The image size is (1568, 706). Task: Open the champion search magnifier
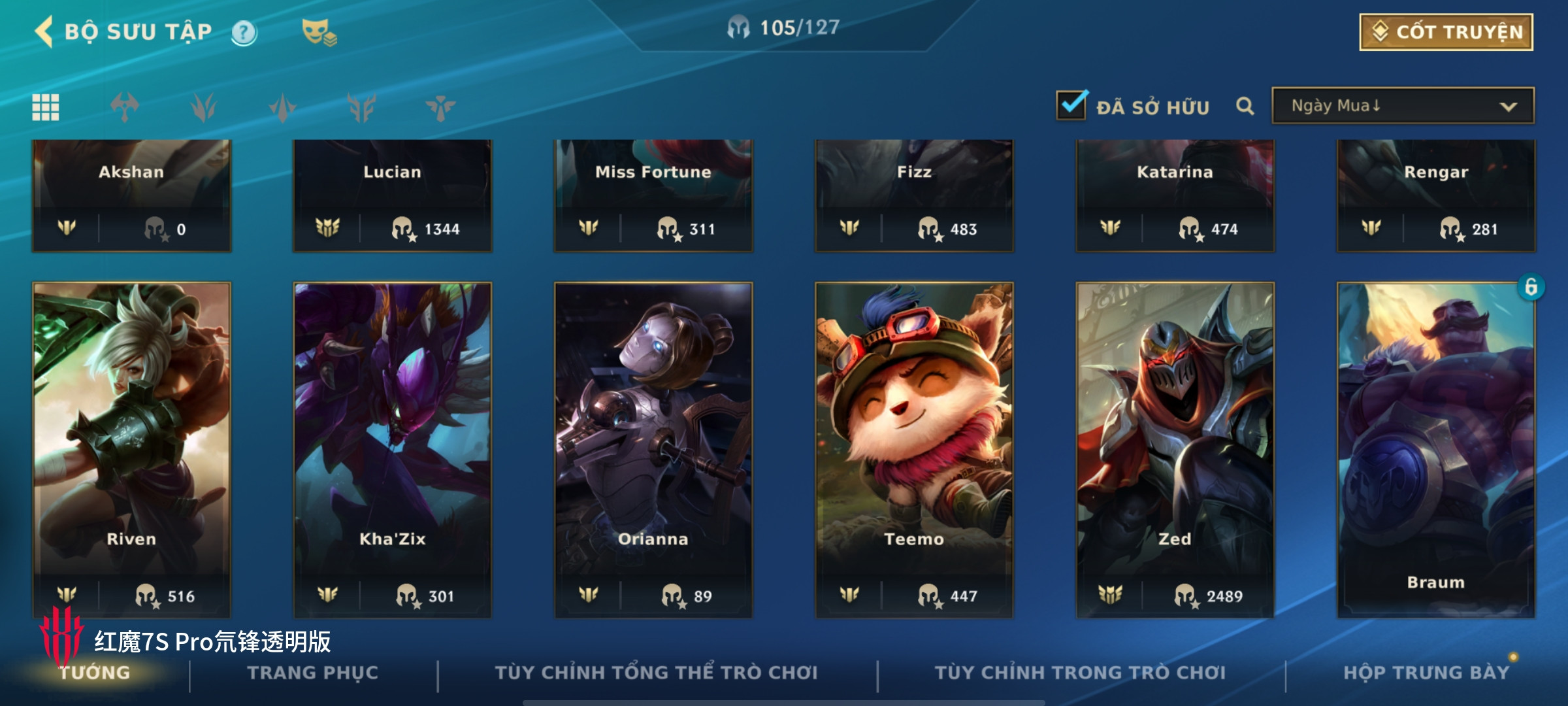pyautogui.click(x=1245, y=106)
